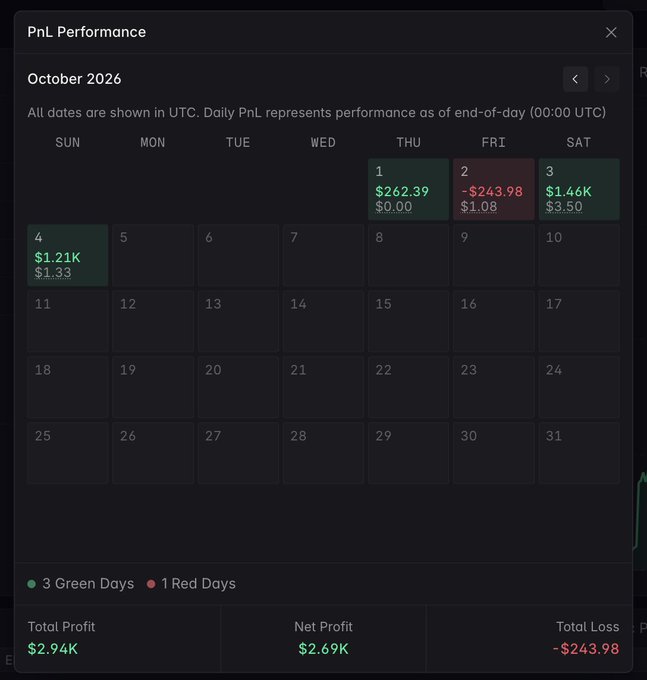647x680 pixels.
Task: Click the $0.00 value on October 1
Action: click(394, 206)
